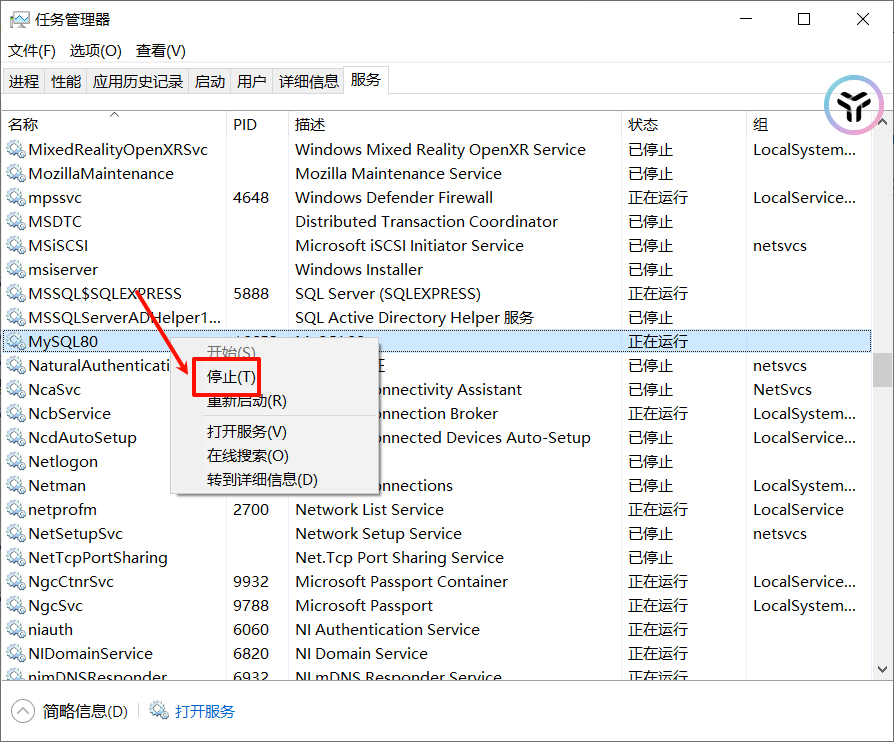Switch to the 启动 tab
Viewport: 894px width, 742px height.
210,81
